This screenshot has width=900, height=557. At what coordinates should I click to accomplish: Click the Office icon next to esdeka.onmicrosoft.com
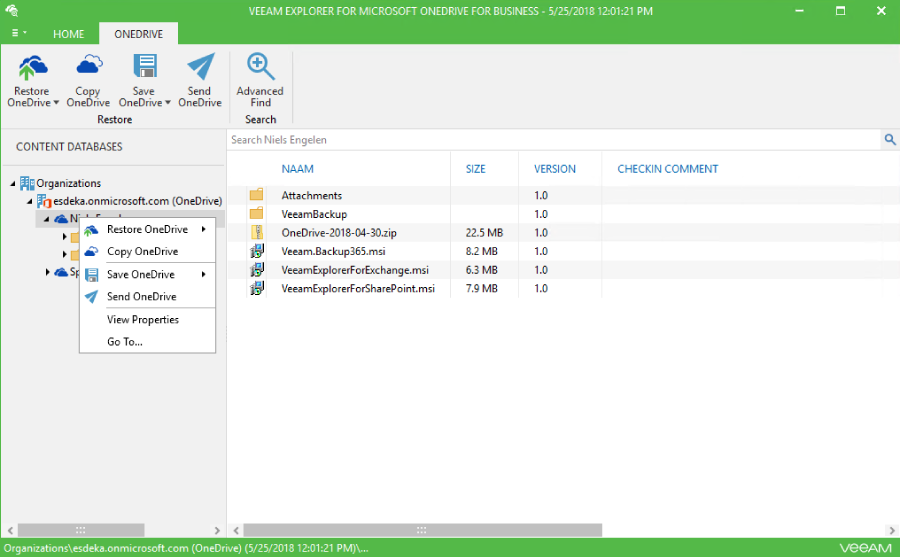44,201
